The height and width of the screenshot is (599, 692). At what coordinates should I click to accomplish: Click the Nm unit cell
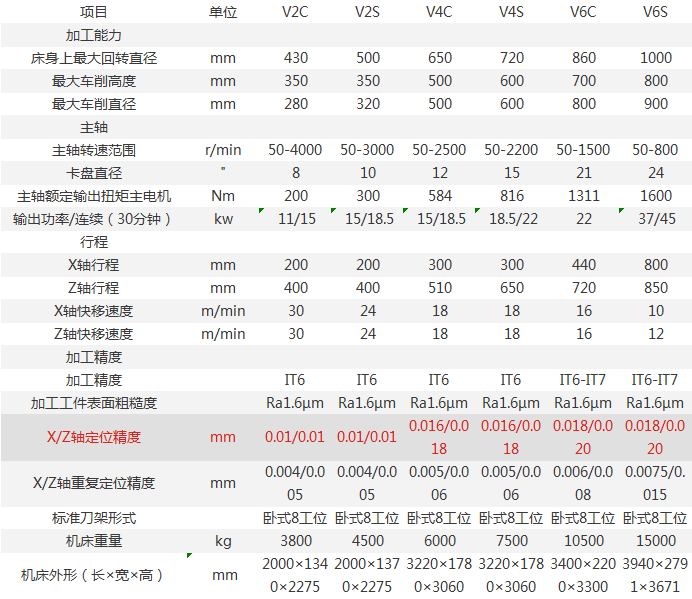pyautogui.click(x=223, y=196)
